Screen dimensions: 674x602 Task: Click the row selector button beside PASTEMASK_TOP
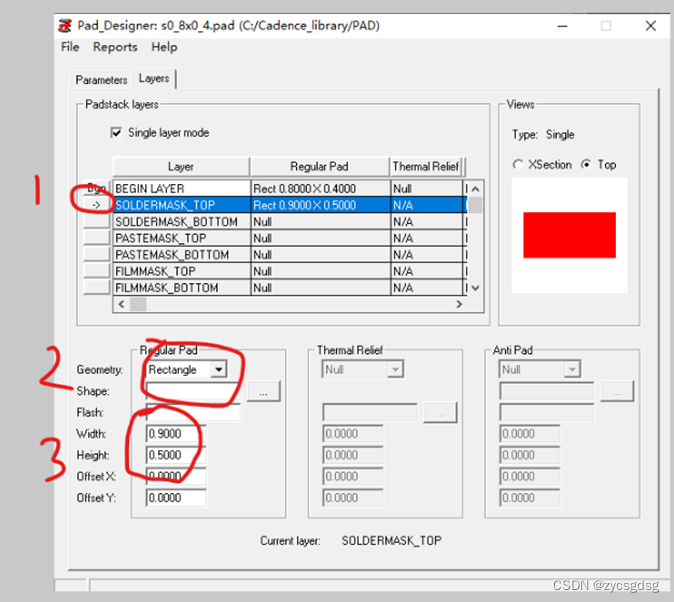tap(97, 239)
